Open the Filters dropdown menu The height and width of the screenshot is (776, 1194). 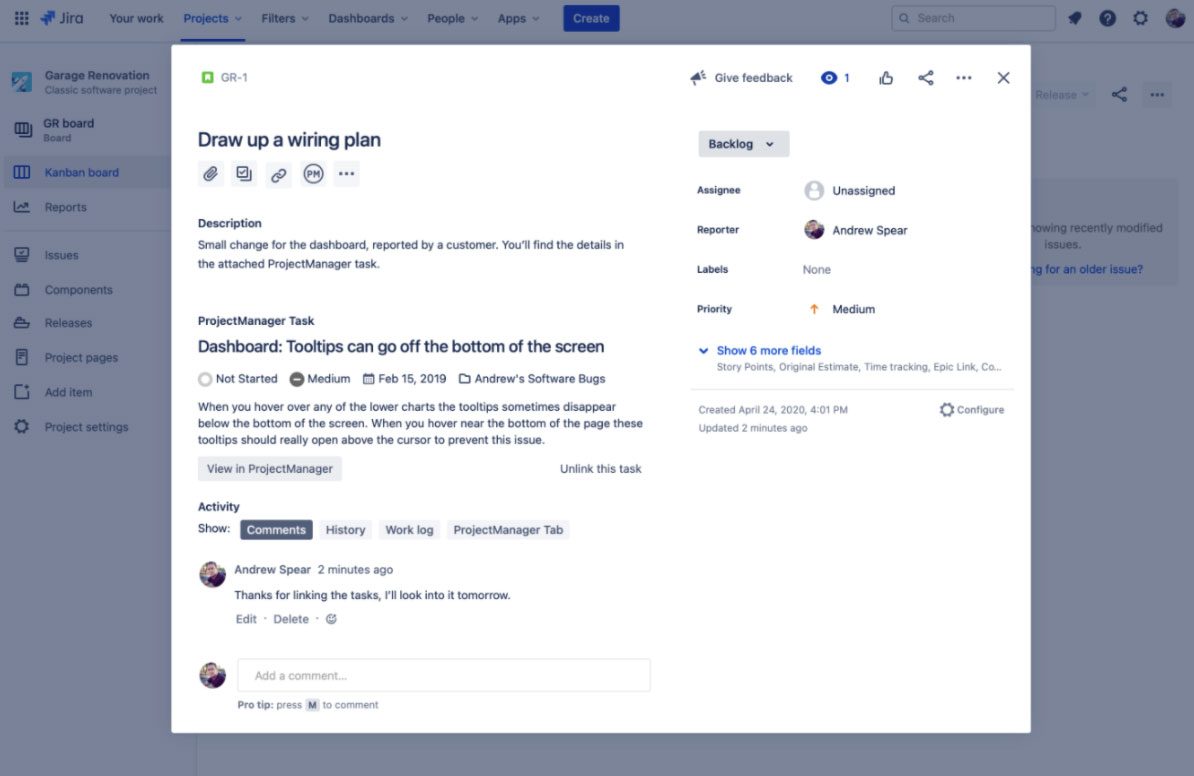pos(285,18)
